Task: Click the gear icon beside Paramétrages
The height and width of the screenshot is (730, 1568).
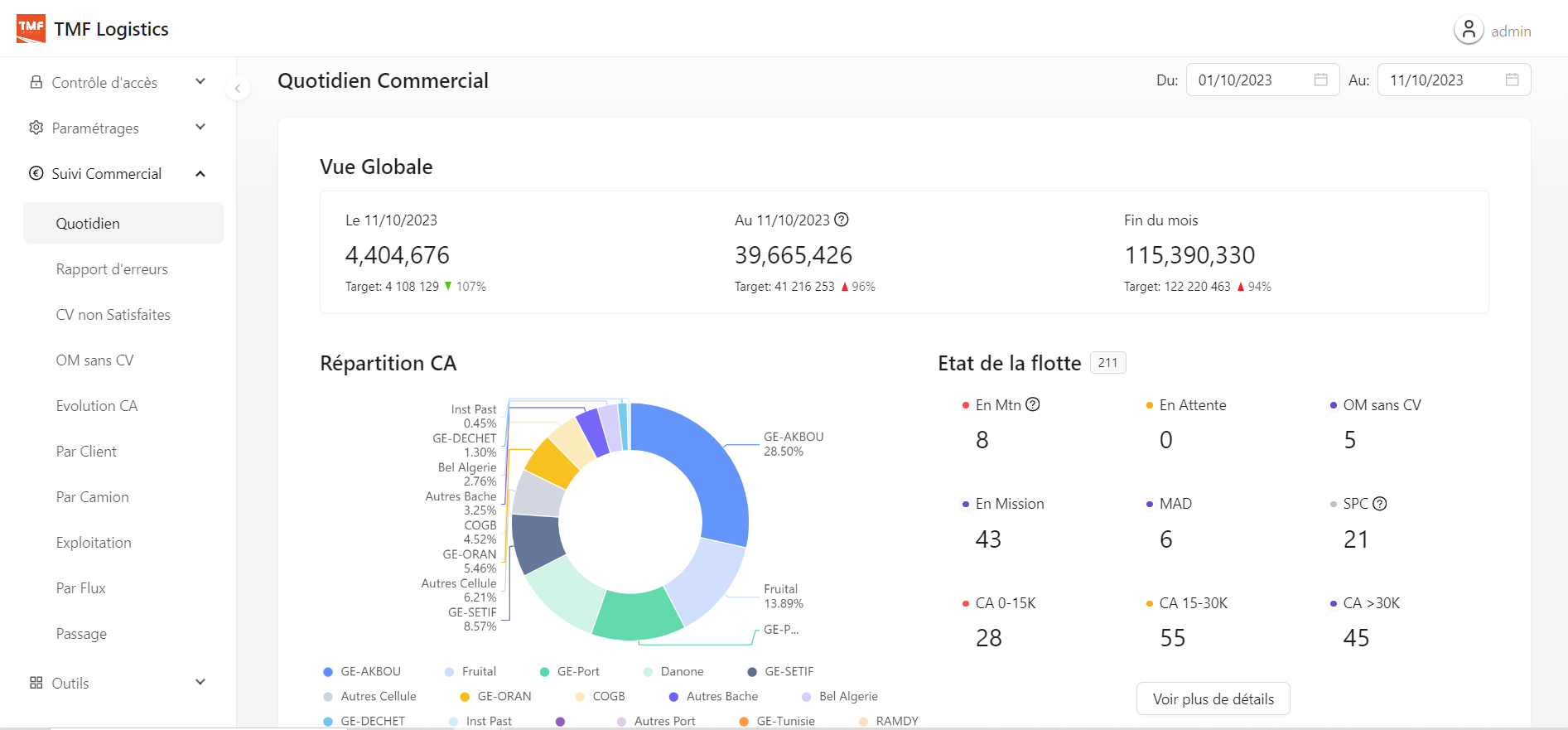Action: (x=36, y=128)
